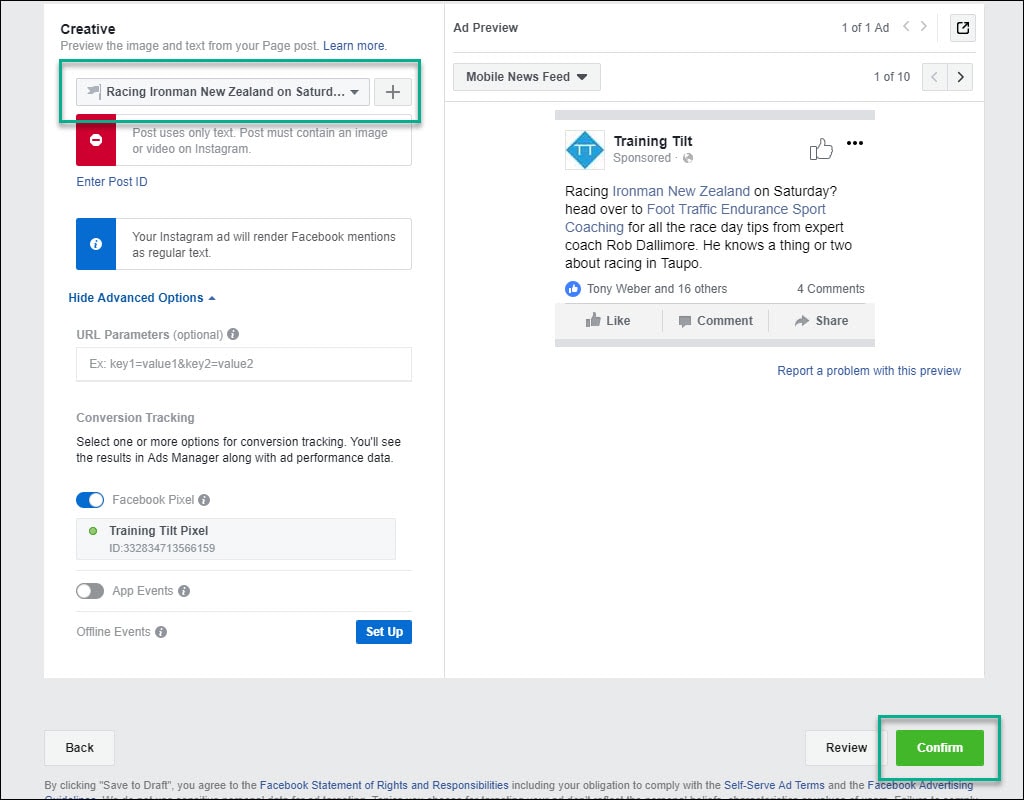Go Back to the previous step
This screenshot has width=1024, height=800.
pos(80,748)
